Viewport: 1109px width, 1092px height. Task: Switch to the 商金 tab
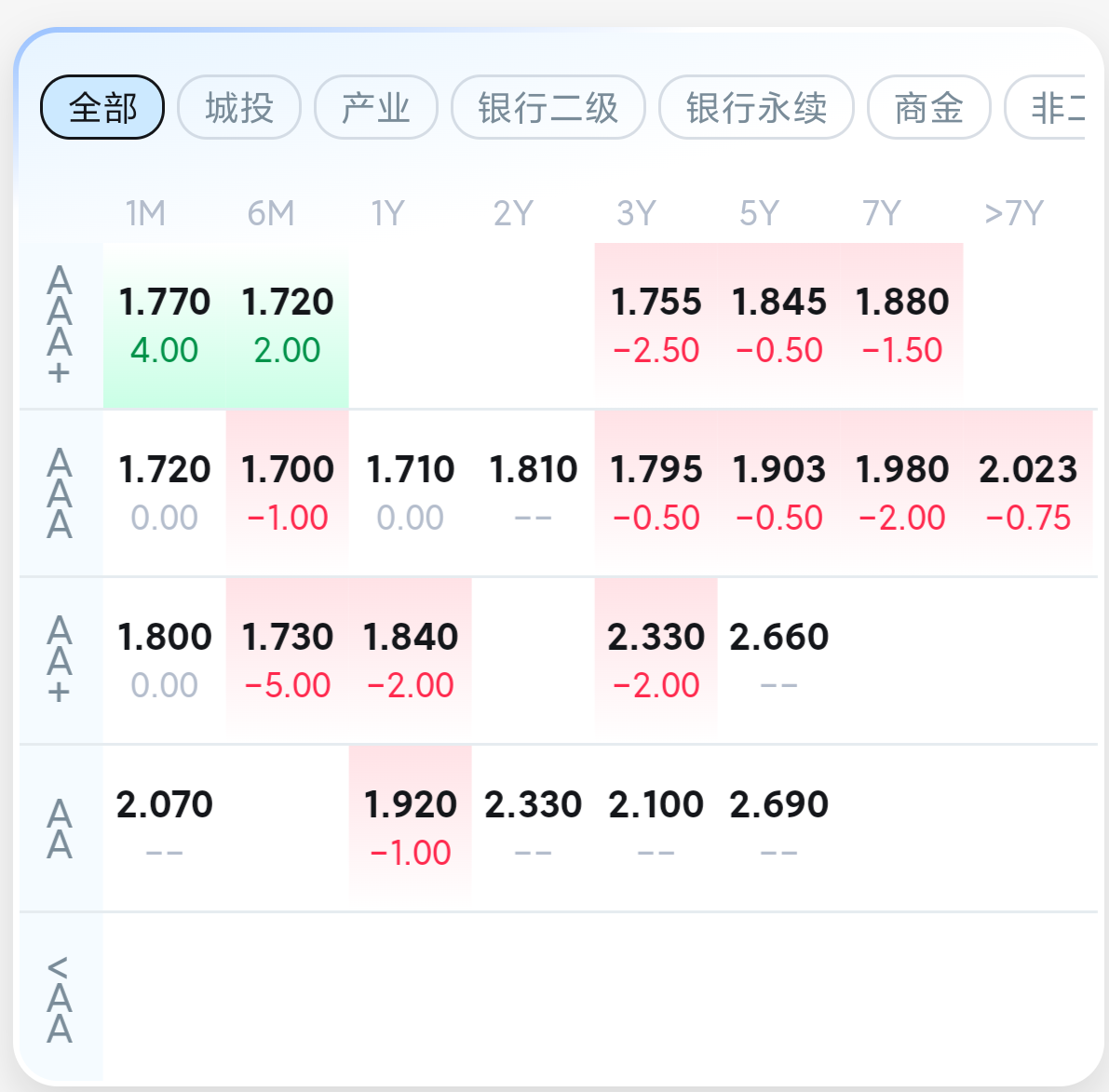click(928, 107)
